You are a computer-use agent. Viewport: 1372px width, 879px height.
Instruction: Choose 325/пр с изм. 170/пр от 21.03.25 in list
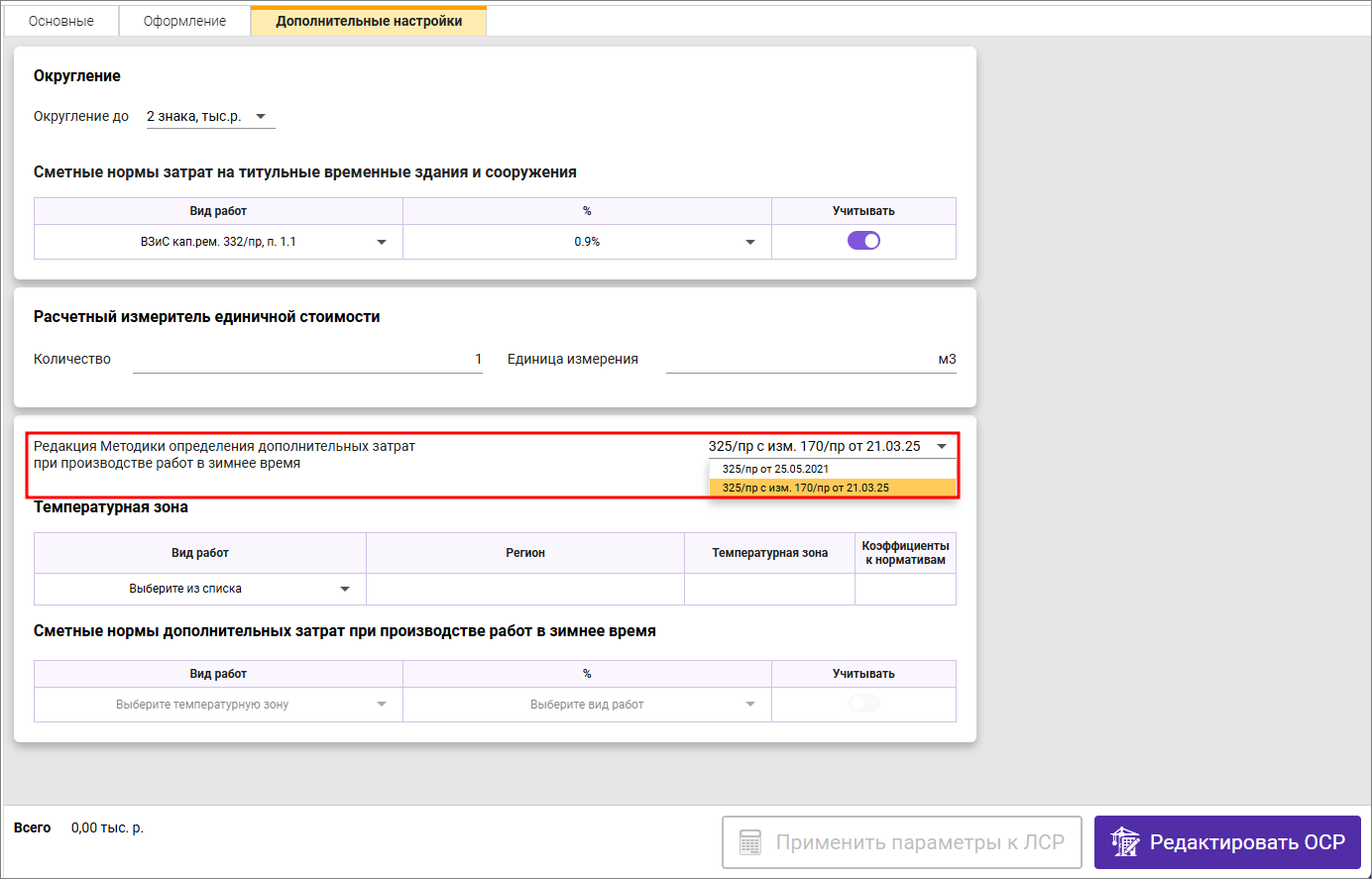click(806, 488)
